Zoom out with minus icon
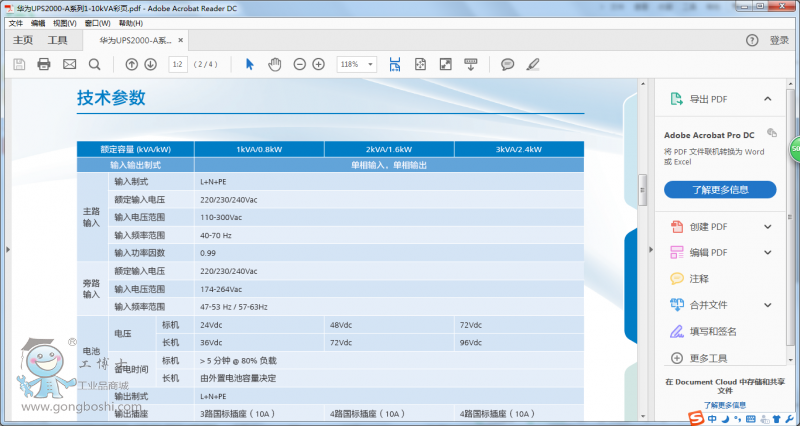800x426 pixels. point(300,64)
